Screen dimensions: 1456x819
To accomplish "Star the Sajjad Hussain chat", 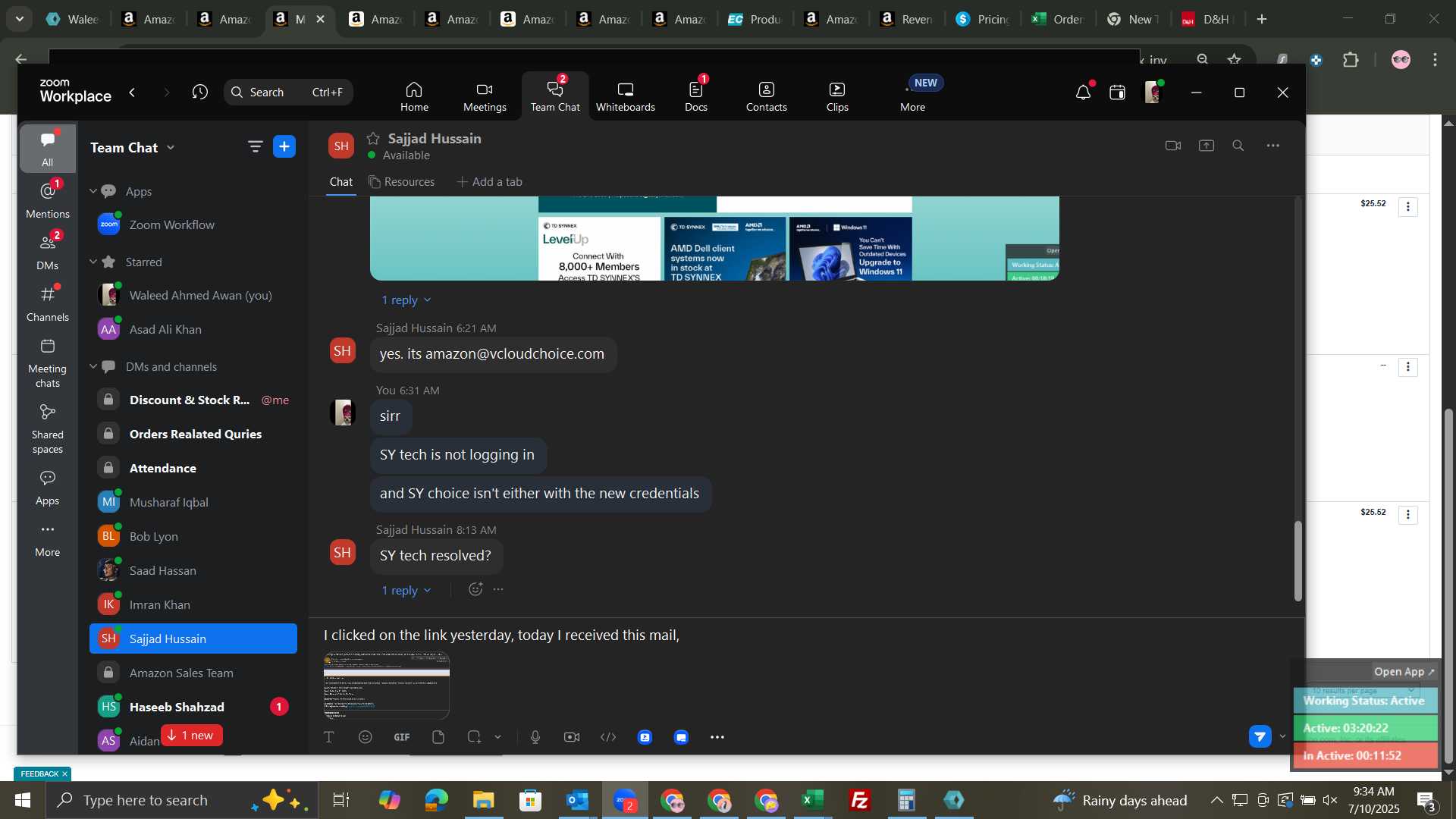I will coord(373,138).
